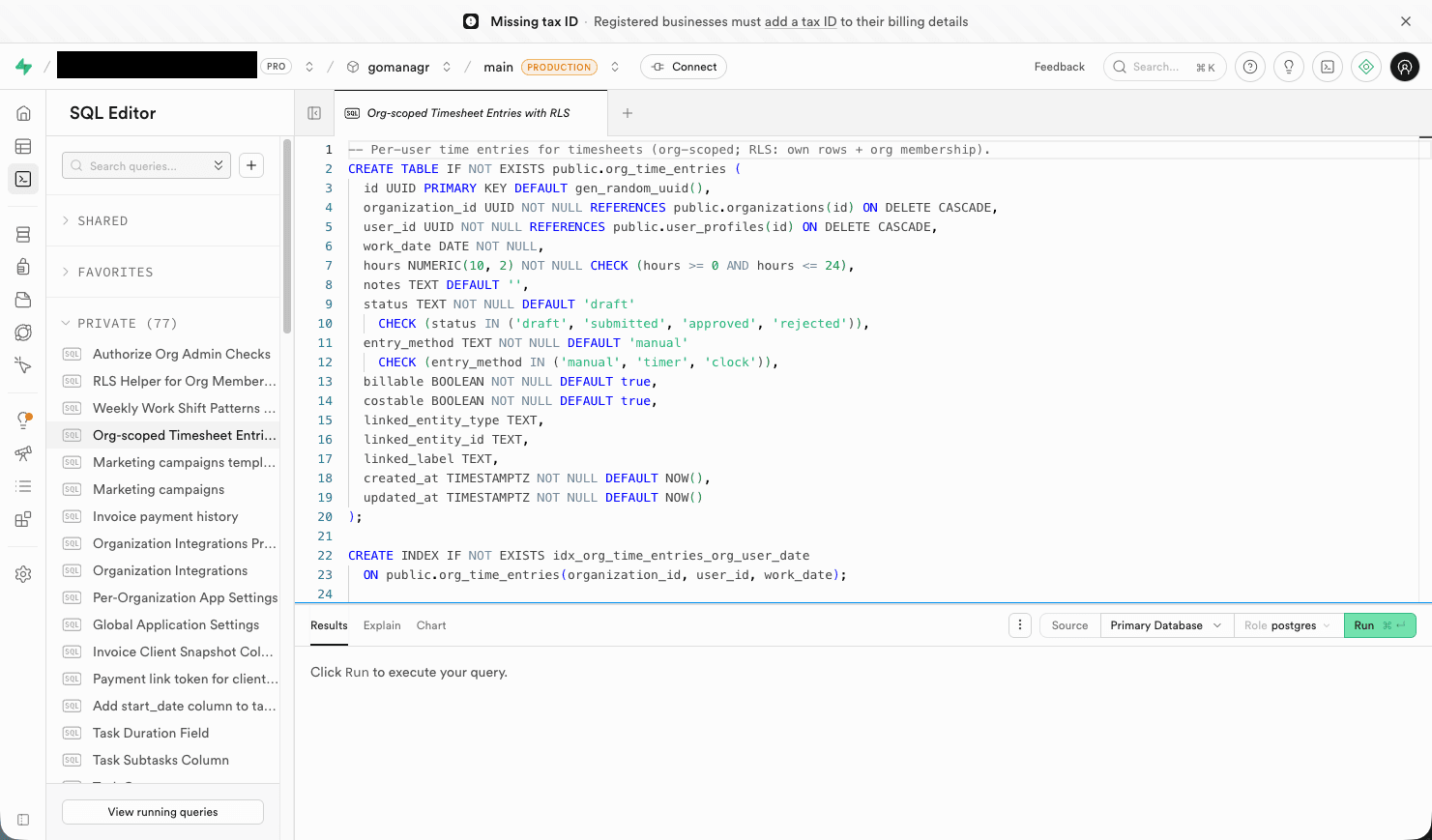The width and height of the screenshot is (1432, 840).
Task: Open the Authentication sidebar icon
Action: (23, 267)
